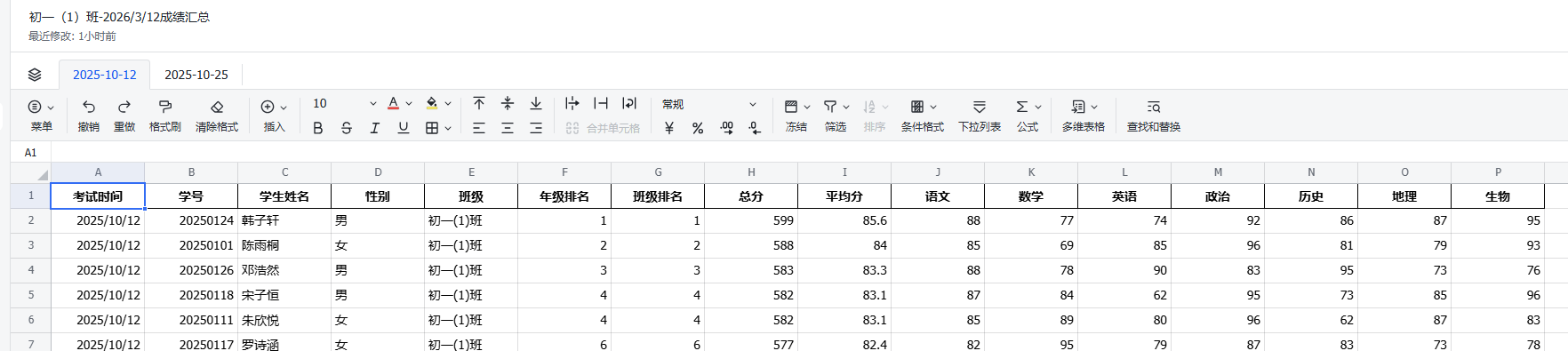Click the cell with student ID 20250126
The height and width of the screenshot is (351, 1568).
(x=191, y=270)
